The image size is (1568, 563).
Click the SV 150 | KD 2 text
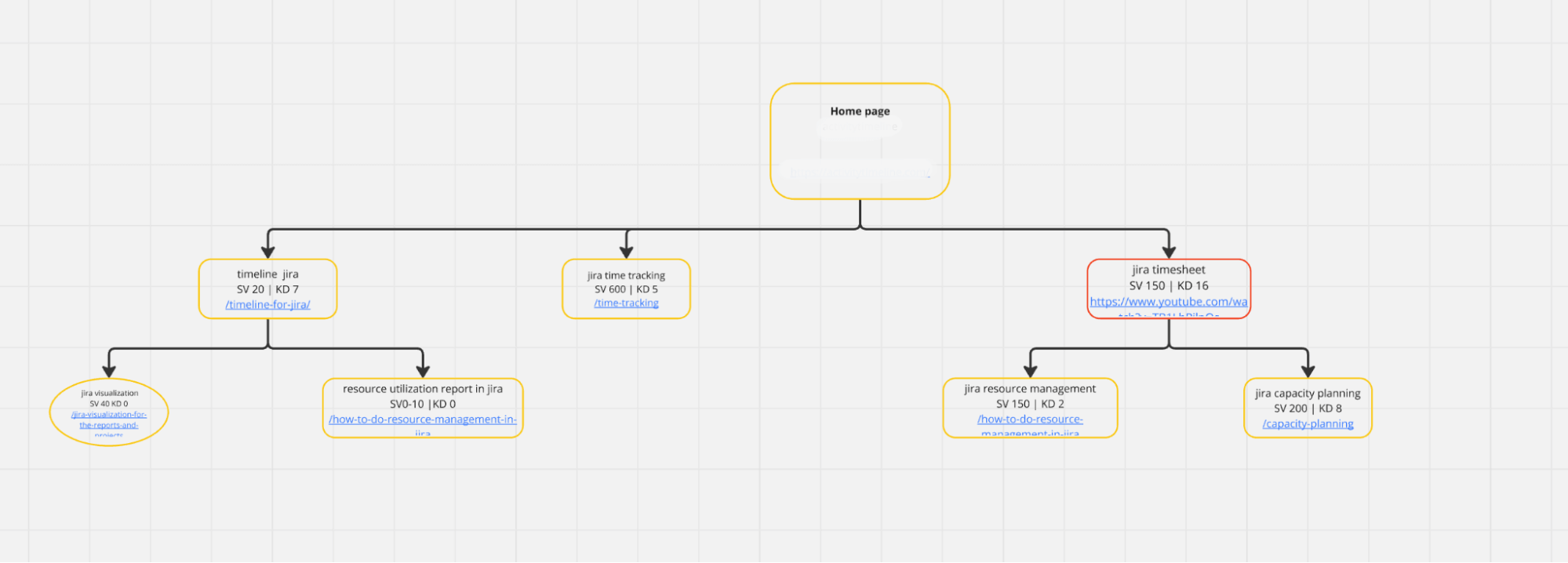point(1030,404)
